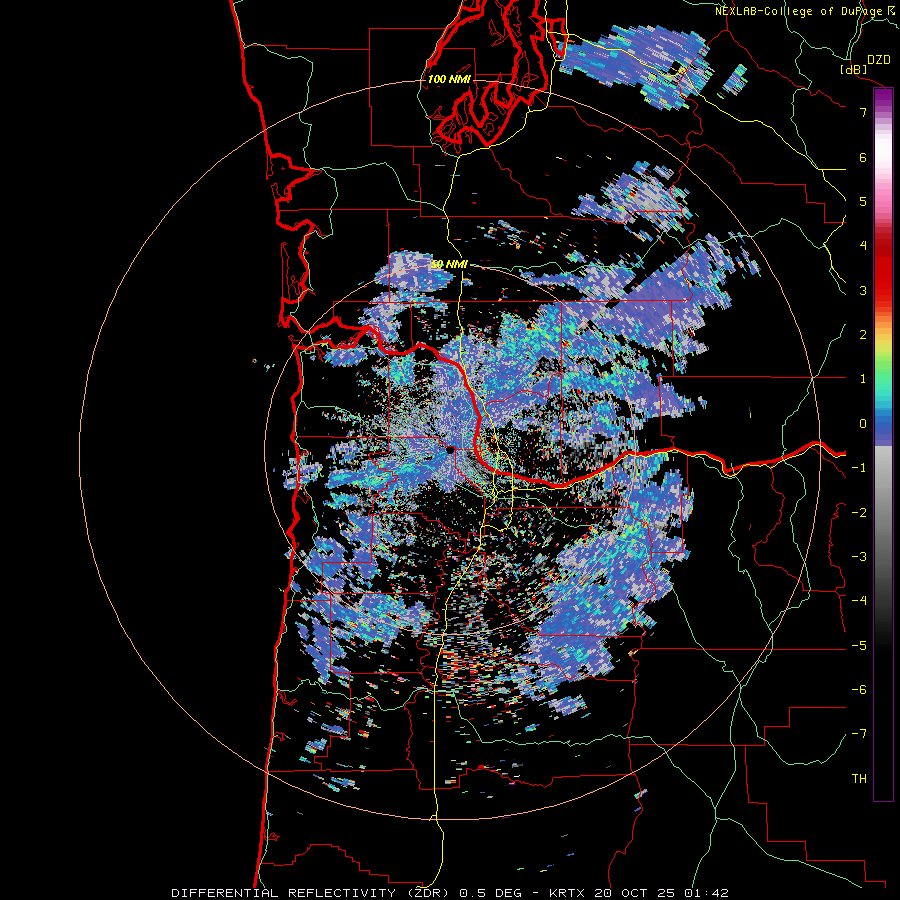Screen dimensions: 900x900
Task: Click the "-7" value on the dB scale
Action: 859,734
